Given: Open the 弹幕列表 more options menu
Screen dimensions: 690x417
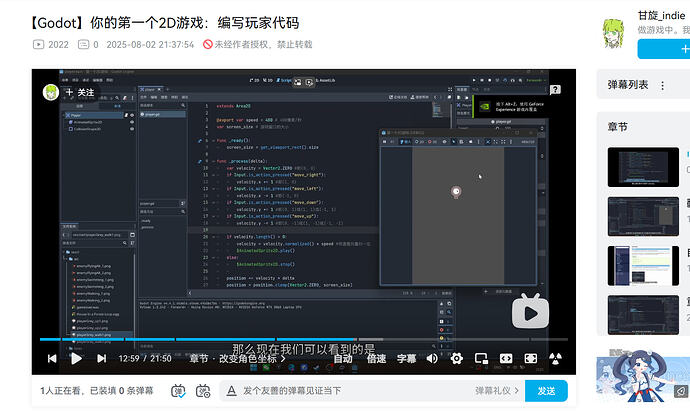Looking at the screenshot, I should pyautogui.click(x=662, y=86).
